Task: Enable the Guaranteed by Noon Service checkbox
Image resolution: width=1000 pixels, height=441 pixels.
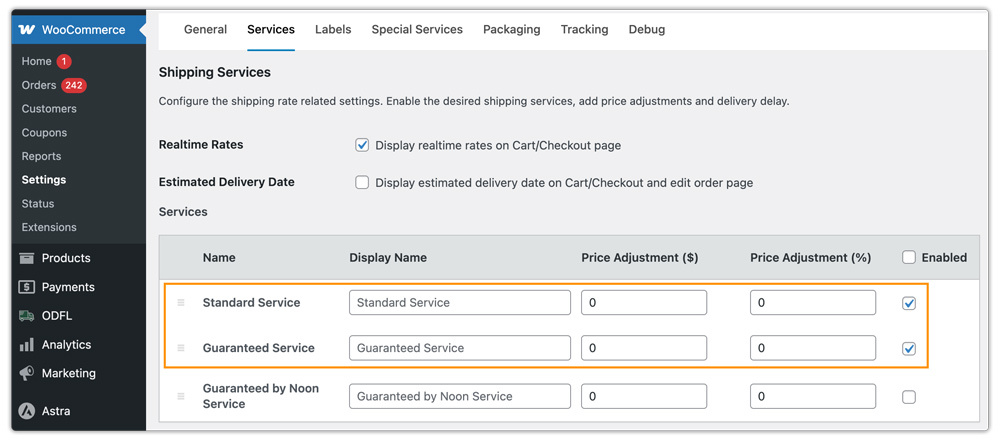Action: pos(909,397)
